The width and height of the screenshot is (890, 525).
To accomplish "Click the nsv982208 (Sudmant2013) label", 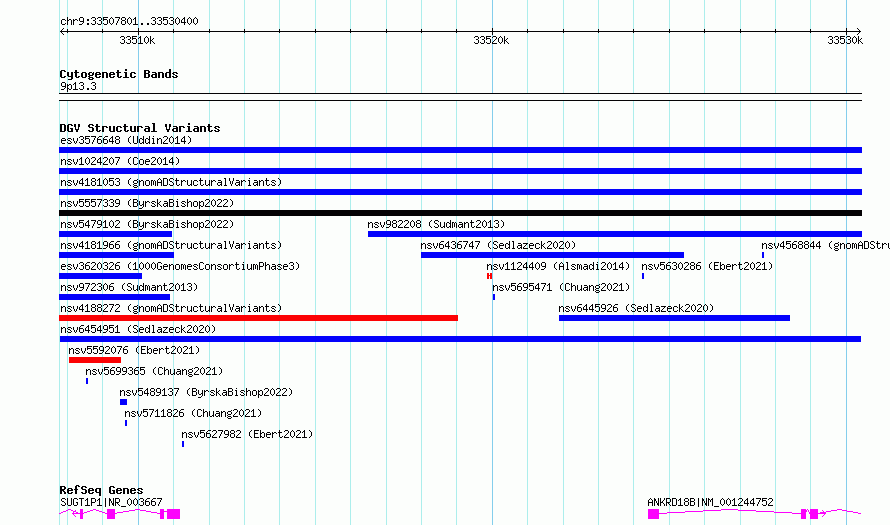I will pyautogui.click(x=436, y=224).
